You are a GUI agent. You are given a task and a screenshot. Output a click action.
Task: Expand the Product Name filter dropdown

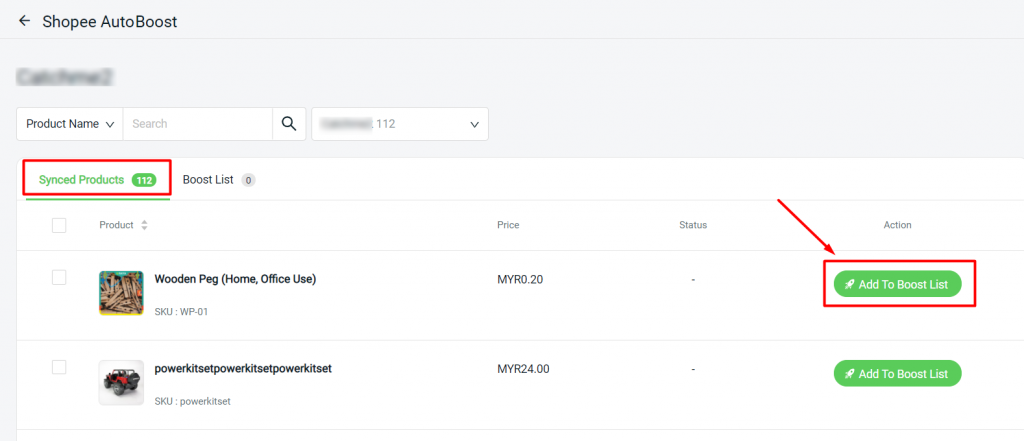[x=69, y=124]
